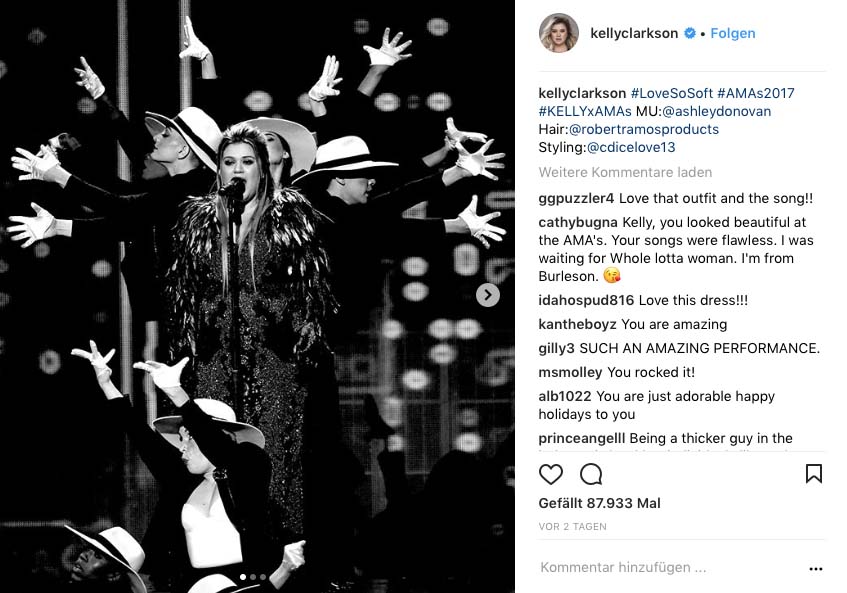
Task: Select the second carousel dot indicator
Action: pyautogui.click(x=253, y=577)
